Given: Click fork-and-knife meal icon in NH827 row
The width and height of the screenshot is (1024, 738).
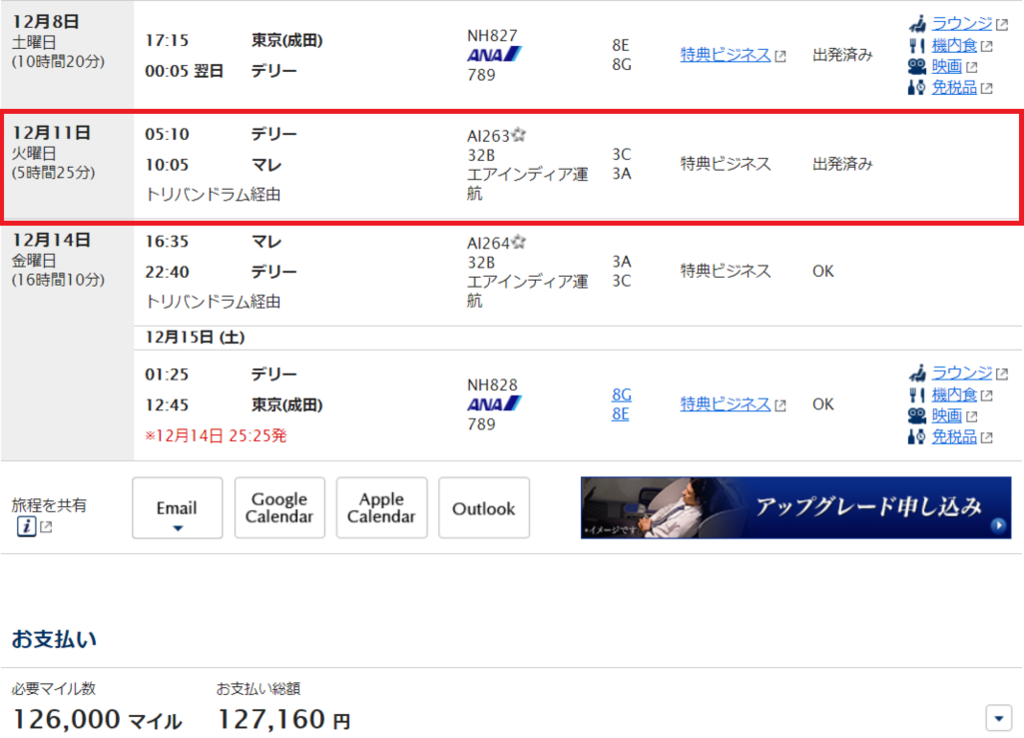Looking at the screenshot, I should pos(917,45).
